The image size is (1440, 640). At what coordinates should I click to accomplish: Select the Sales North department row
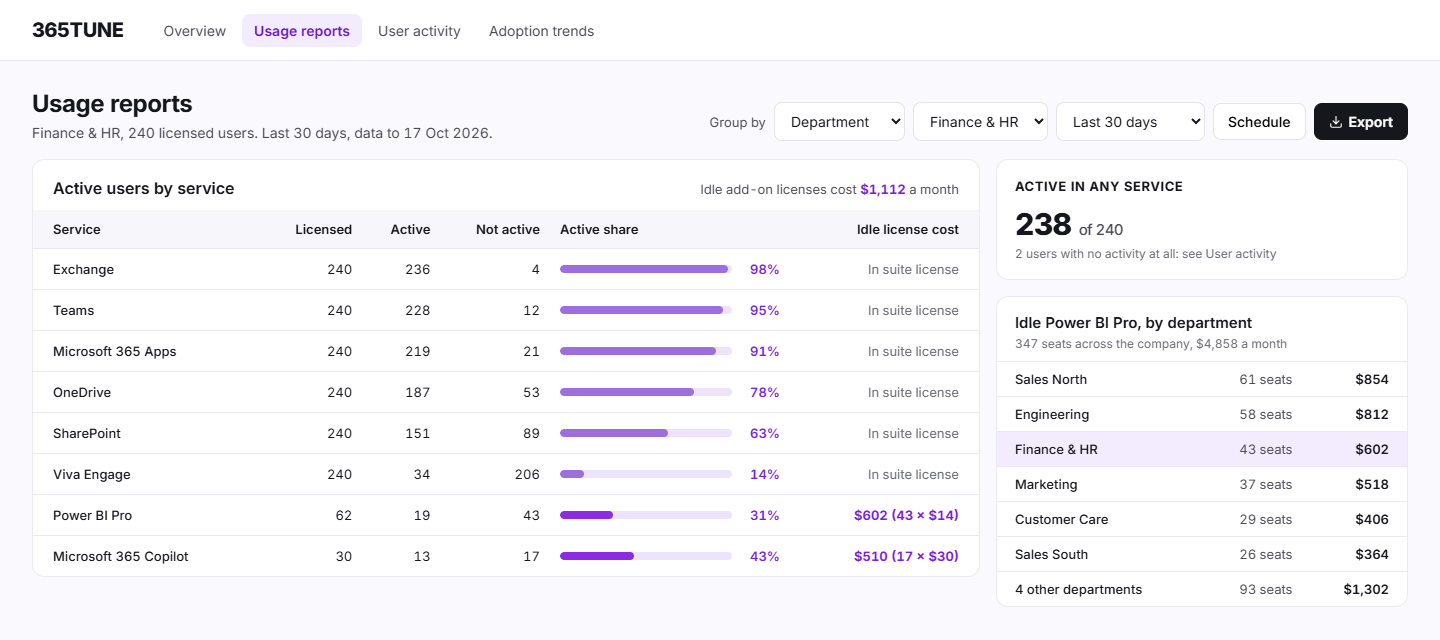pos(1202,379)
